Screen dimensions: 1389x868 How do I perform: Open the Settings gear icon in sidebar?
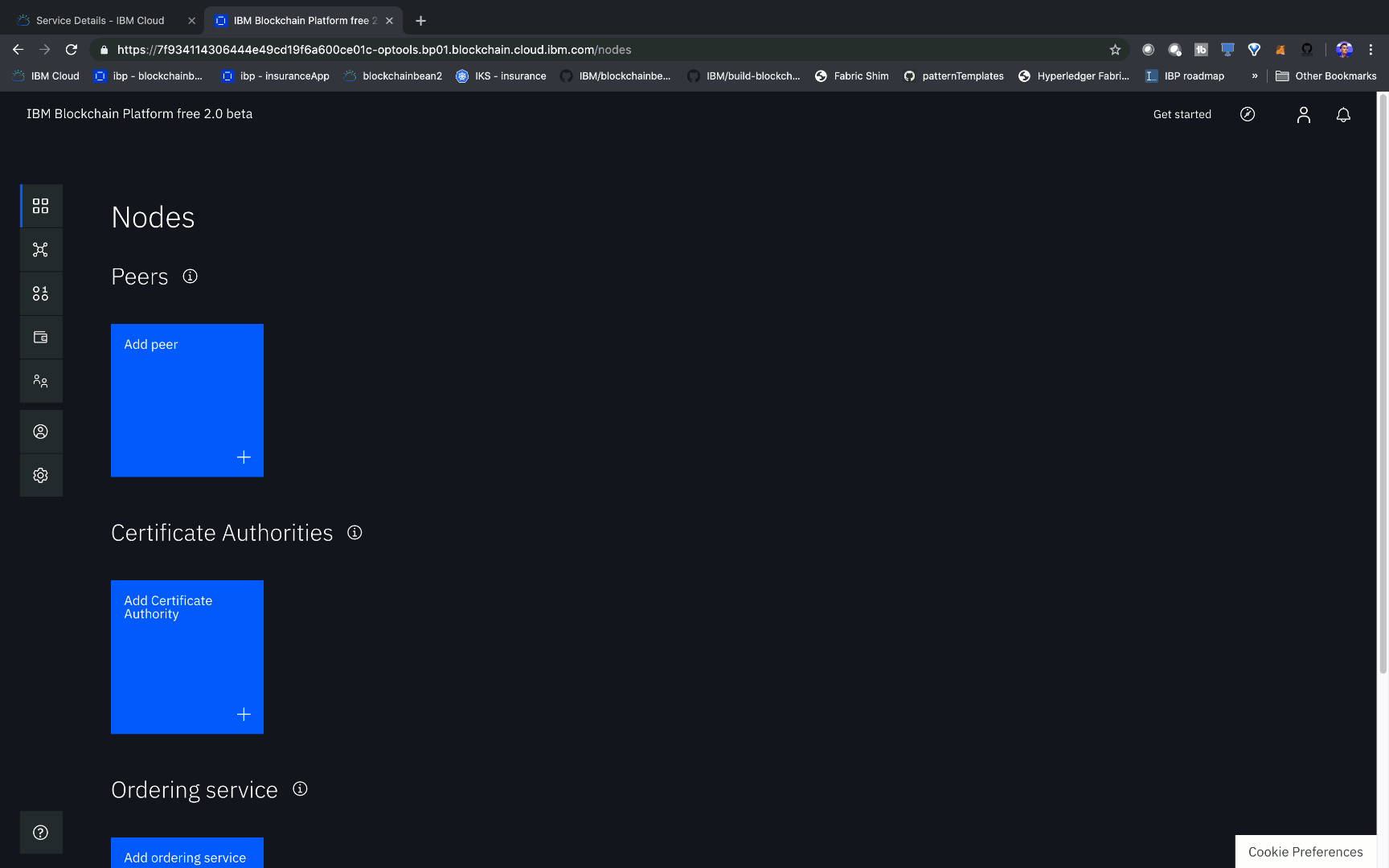[41, 476]
